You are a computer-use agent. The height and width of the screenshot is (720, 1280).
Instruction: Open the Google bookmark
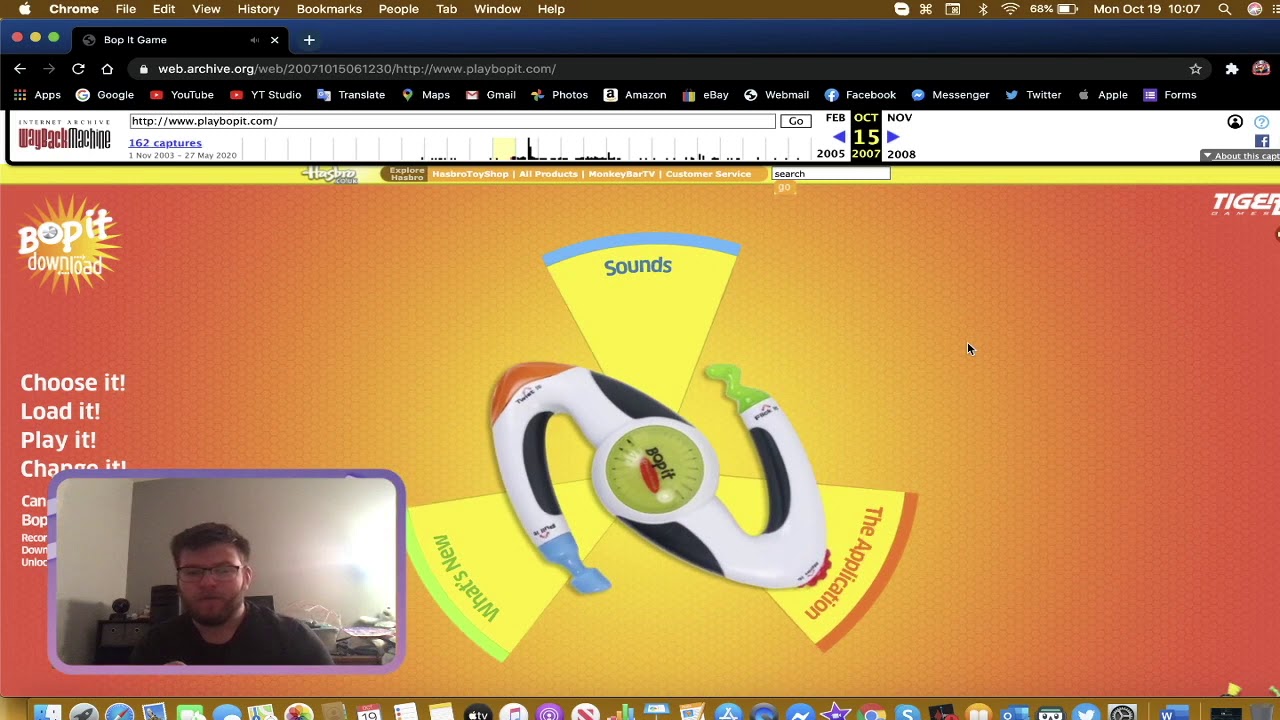[x=105, y=95]
